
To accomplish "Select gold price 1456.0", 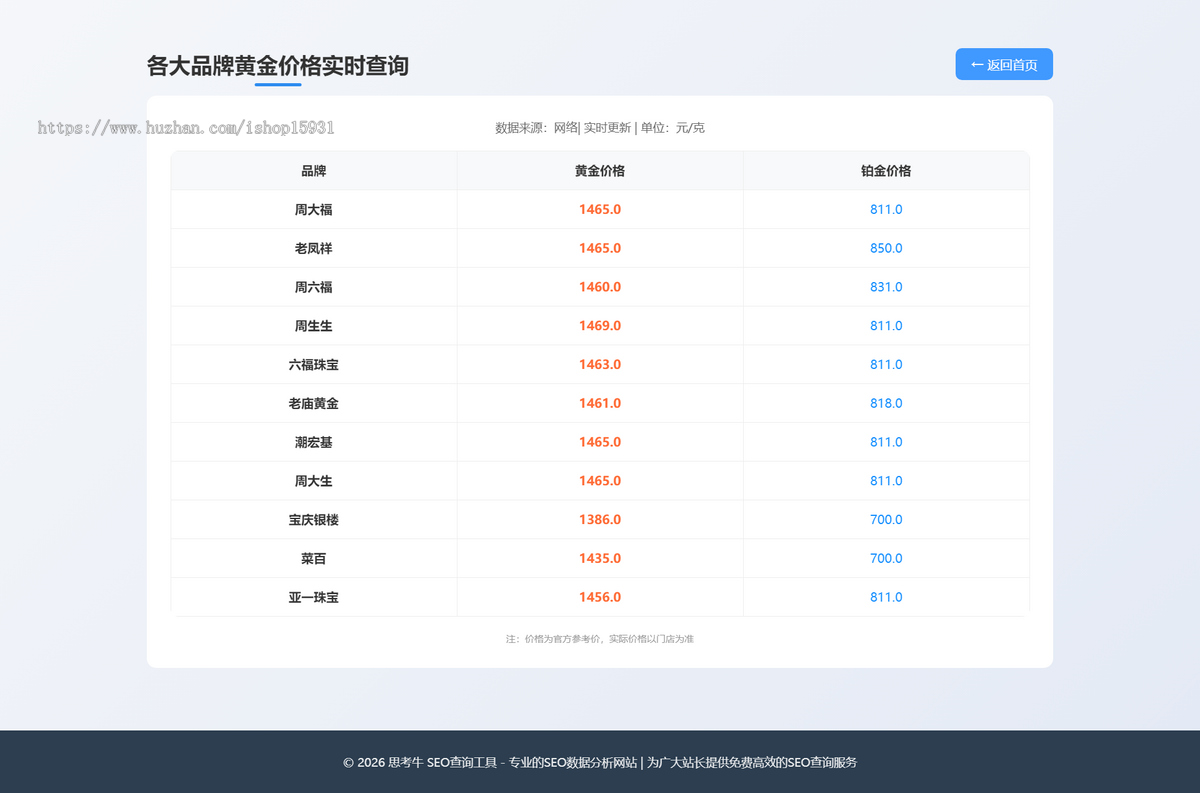I will [x=600, y=597].
